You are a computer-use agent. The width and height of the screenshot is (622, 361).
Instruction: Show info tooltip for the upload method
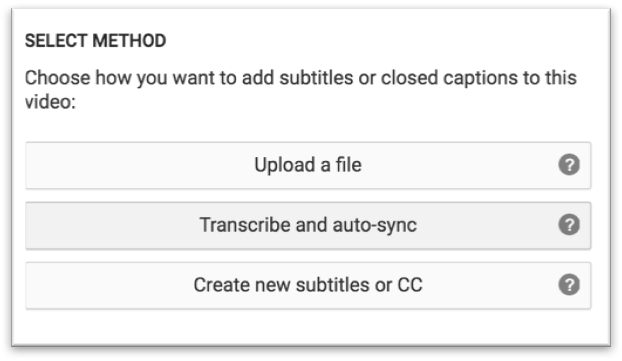tap(569, 165)
